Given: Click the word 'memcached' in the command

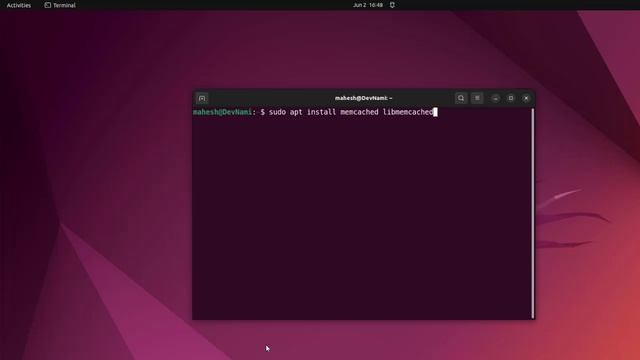Looking at the screenshot, I should coord(359,112).
